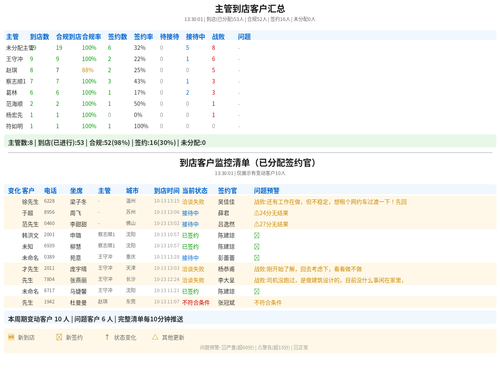Click the phone number 1942
Screen dimensions: 500x370
click(x=49, y=302)
